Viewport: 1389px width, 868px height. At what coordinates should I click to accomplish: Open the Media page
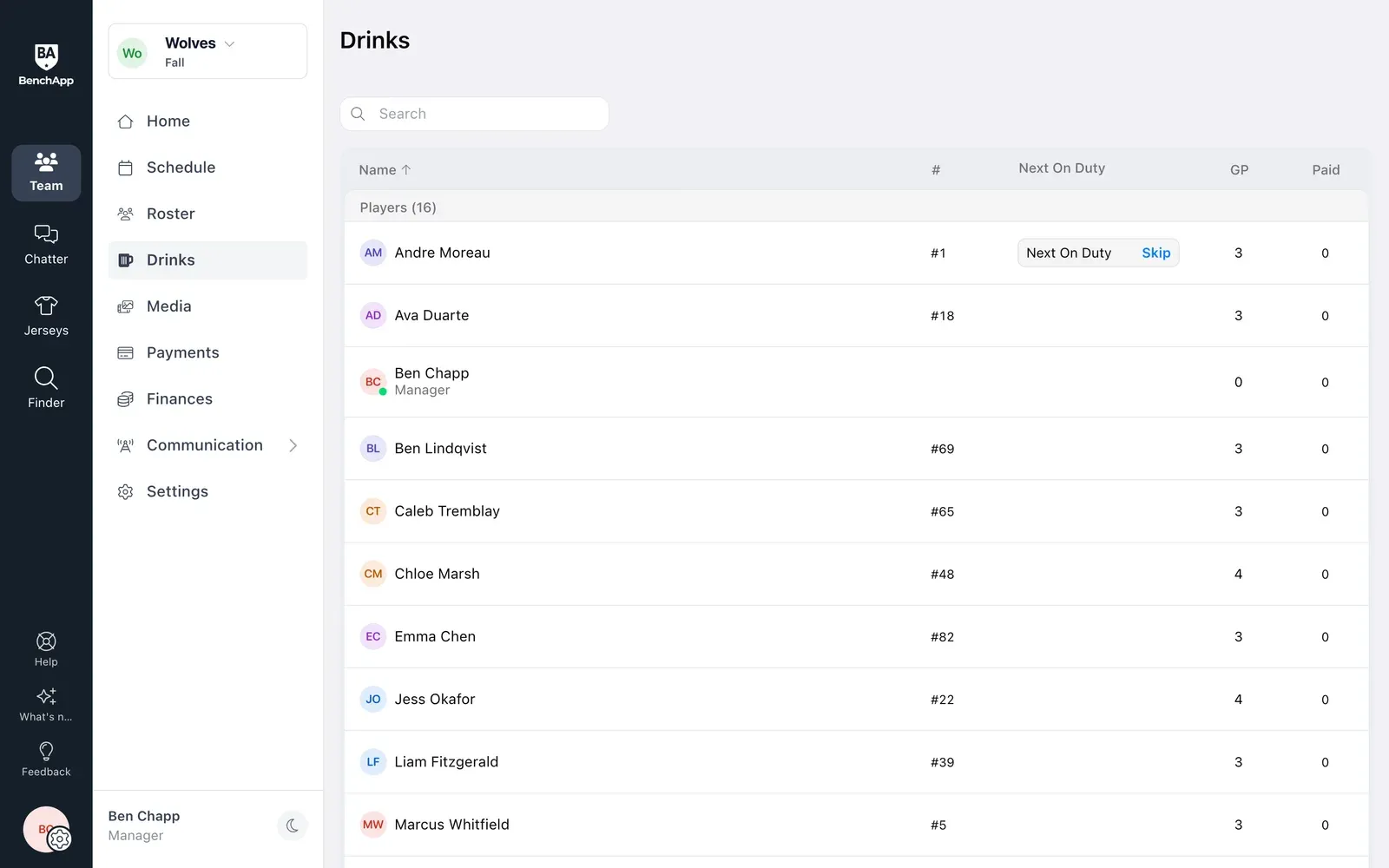click(207, 306)
